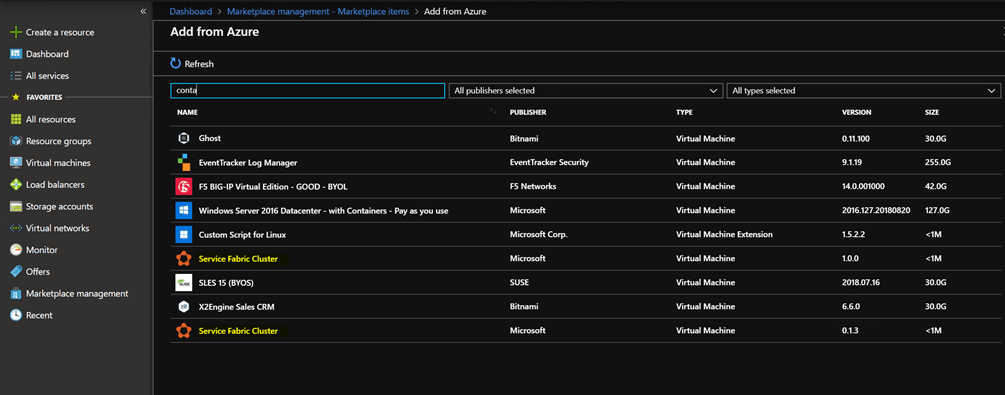Screen dimensions: 1005x395
Task: Click the Resource groups cube icon
Action: [x=16, y=141]
